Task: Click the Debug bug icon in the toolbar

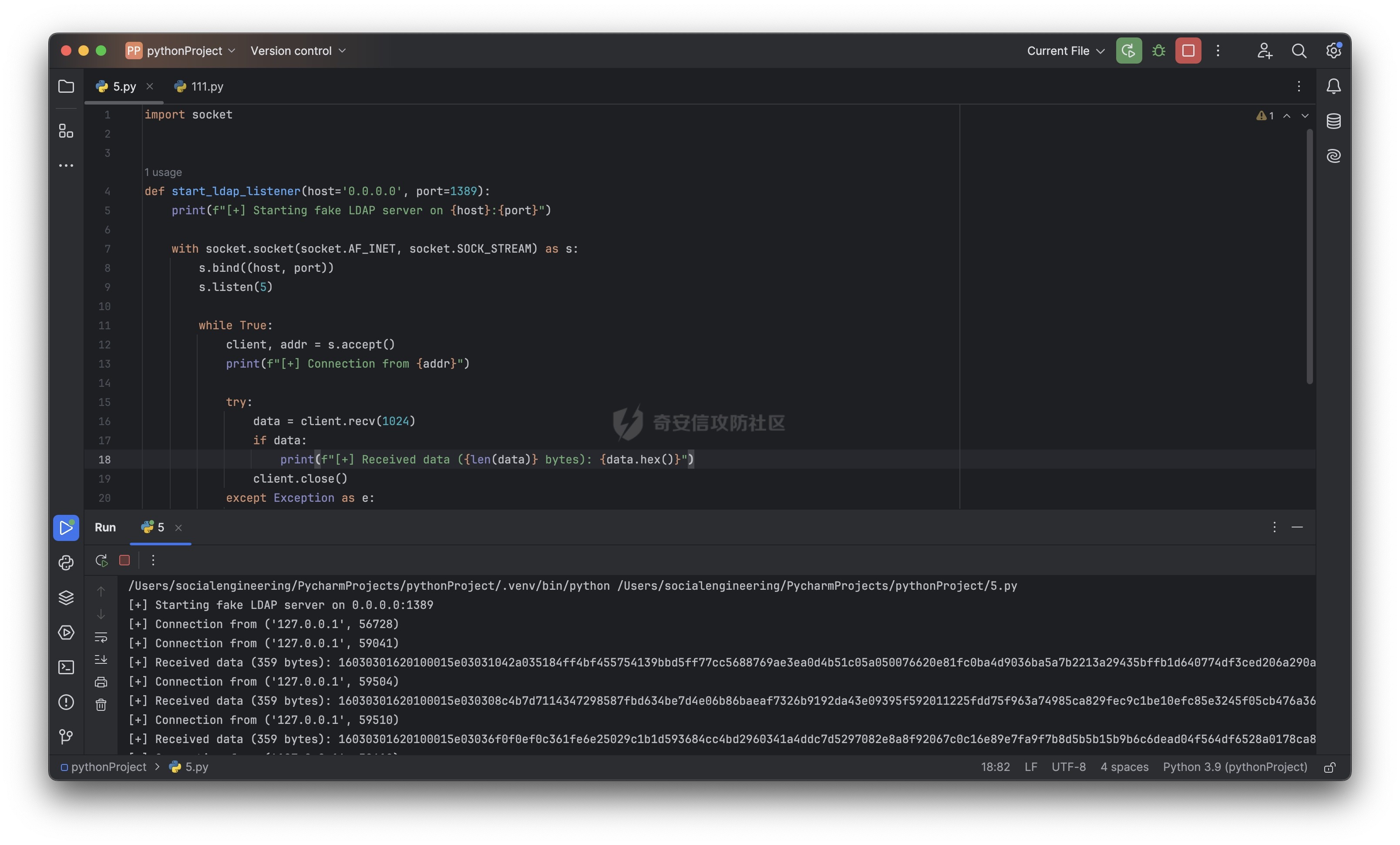Action: pos(1158,51)
